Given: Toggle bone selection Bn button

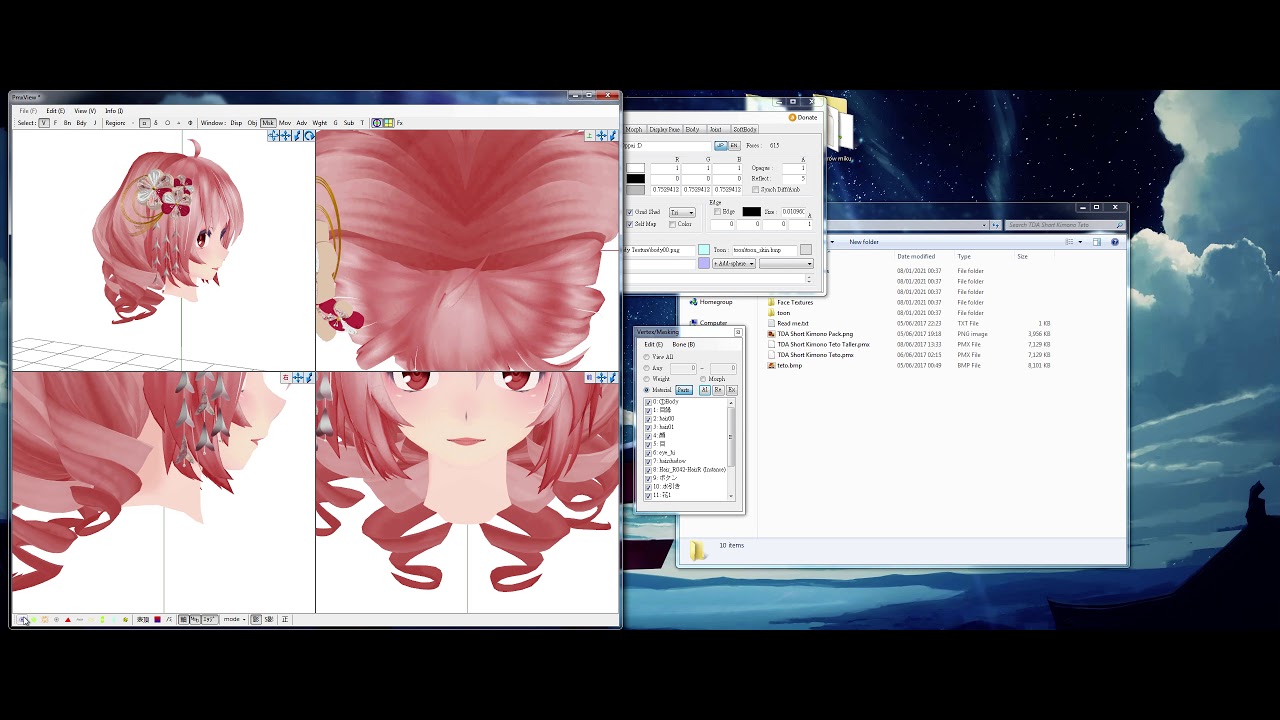Looking at the screenshot, I should click(67, 123).
